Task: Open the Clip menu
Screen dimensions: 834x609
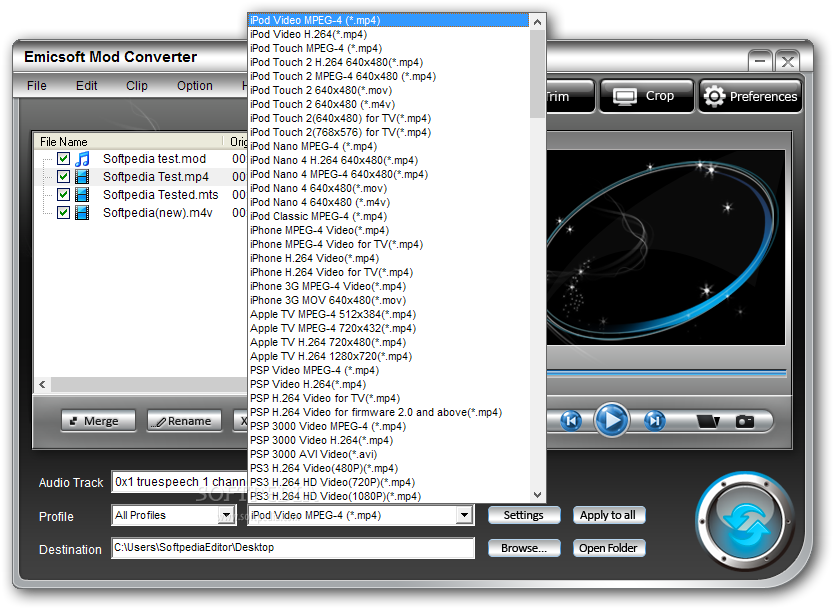Action: click(137, 86)
